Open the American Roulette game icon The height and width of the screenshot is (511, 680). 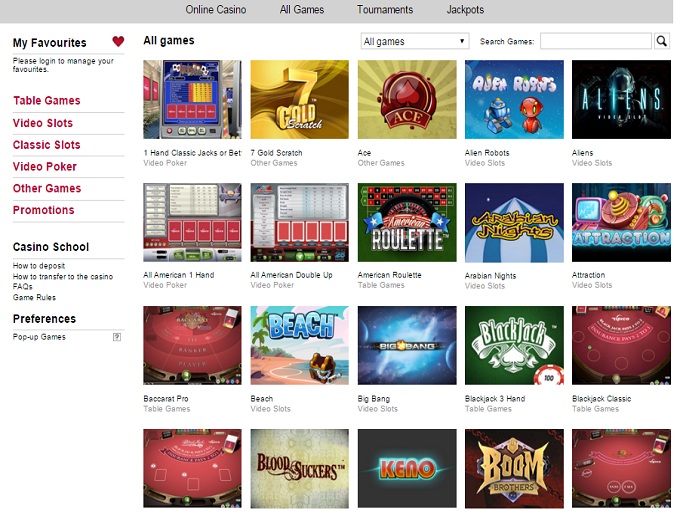click(x=406, y=222)
